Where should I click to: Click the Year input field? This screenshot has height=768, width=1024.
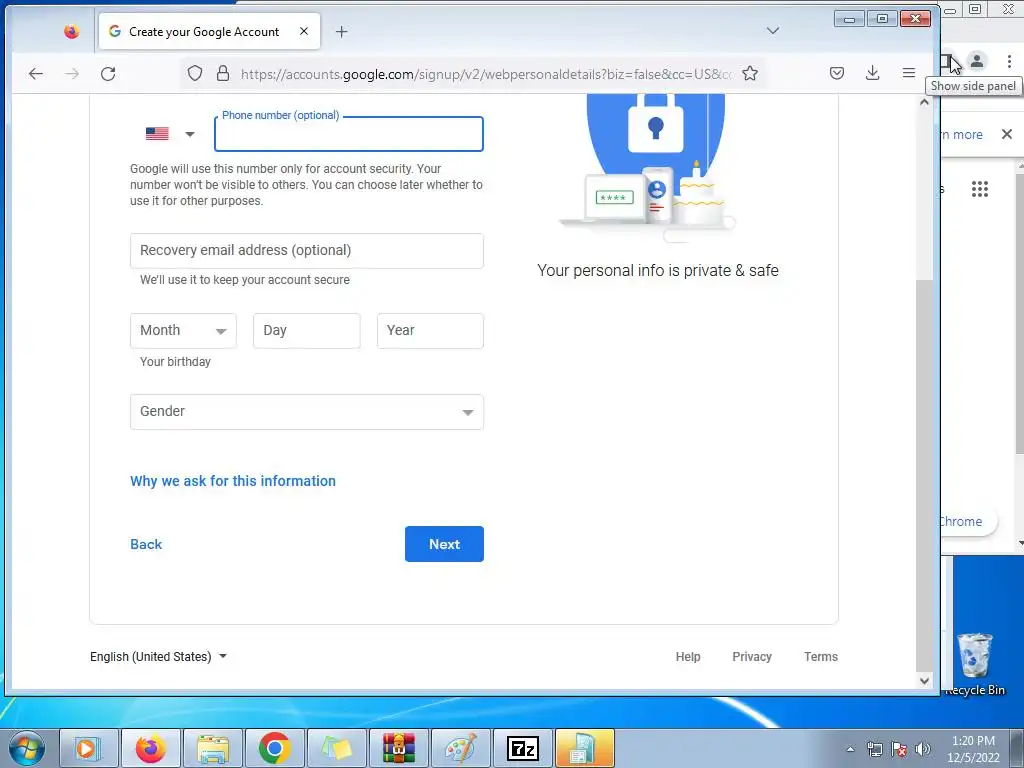[430, 330]
